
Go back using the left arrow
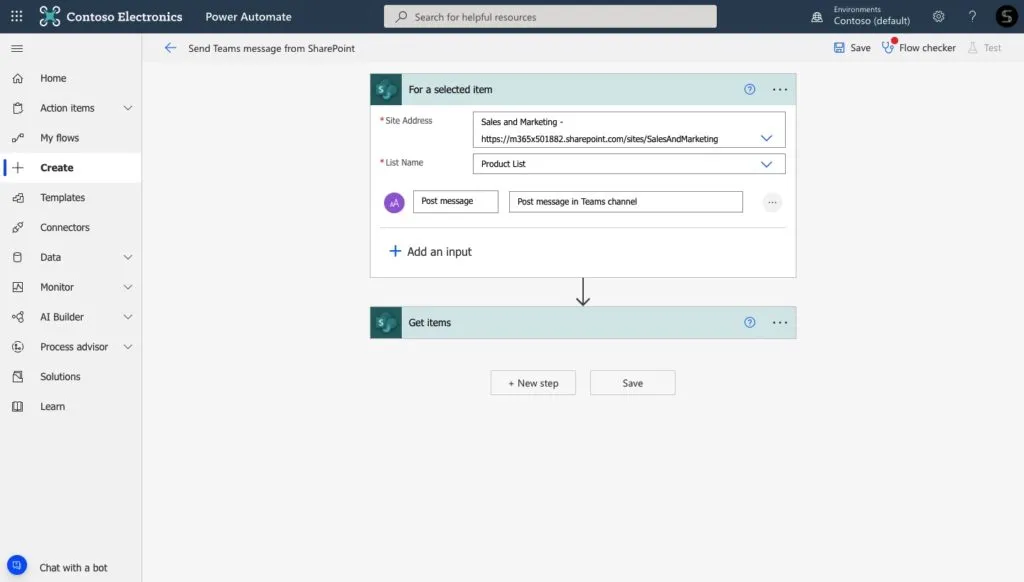(170, 48)
